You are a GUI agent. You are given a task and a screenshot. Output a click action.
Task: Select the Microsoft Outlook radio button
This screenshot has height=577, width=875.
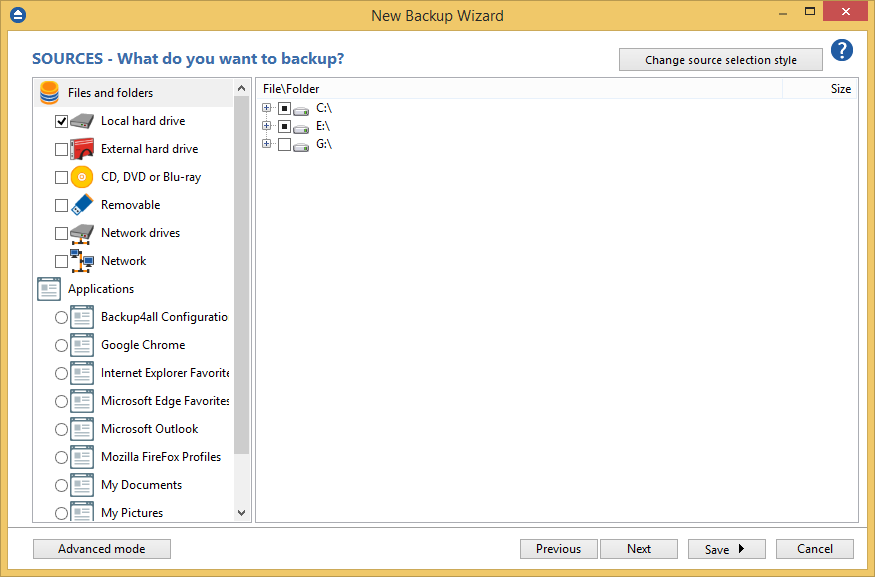point(61,428)
